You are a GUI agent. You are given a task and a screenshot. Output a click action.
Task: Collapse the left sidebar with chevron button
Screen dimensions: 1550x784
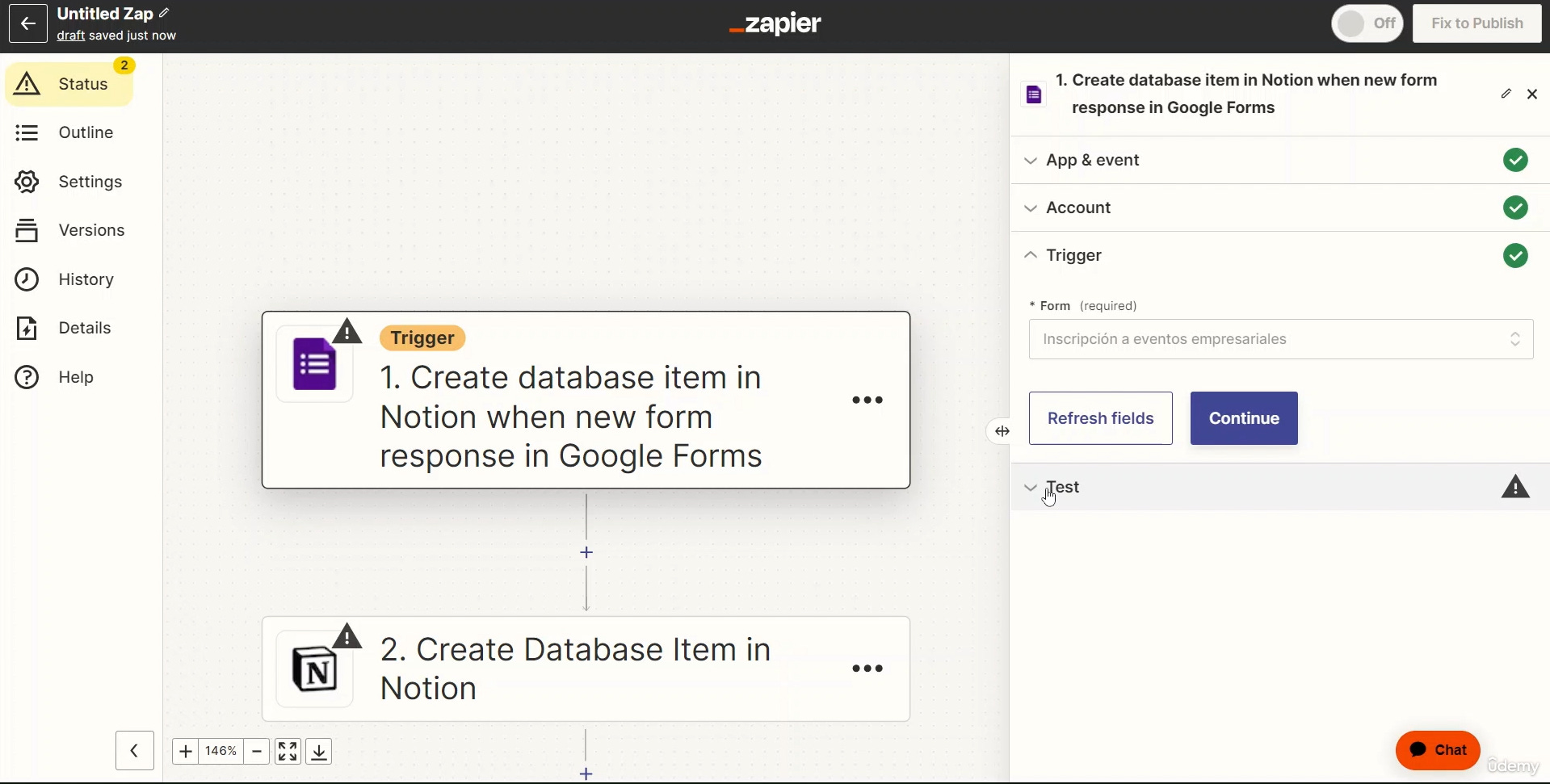click(135, 751)
